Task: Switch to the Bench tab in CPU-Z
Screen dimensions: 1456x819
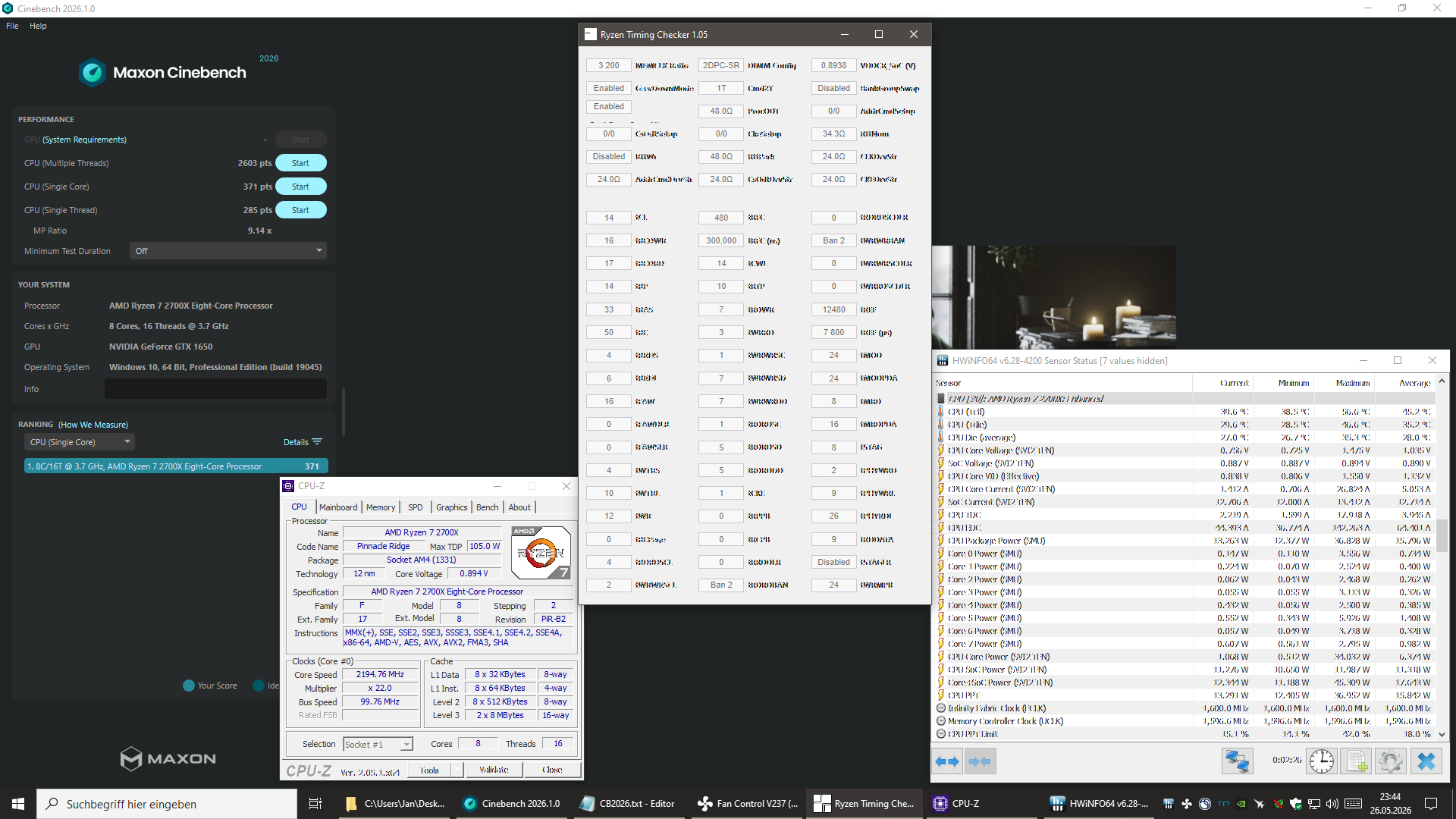Action: (x=488, y=507)
